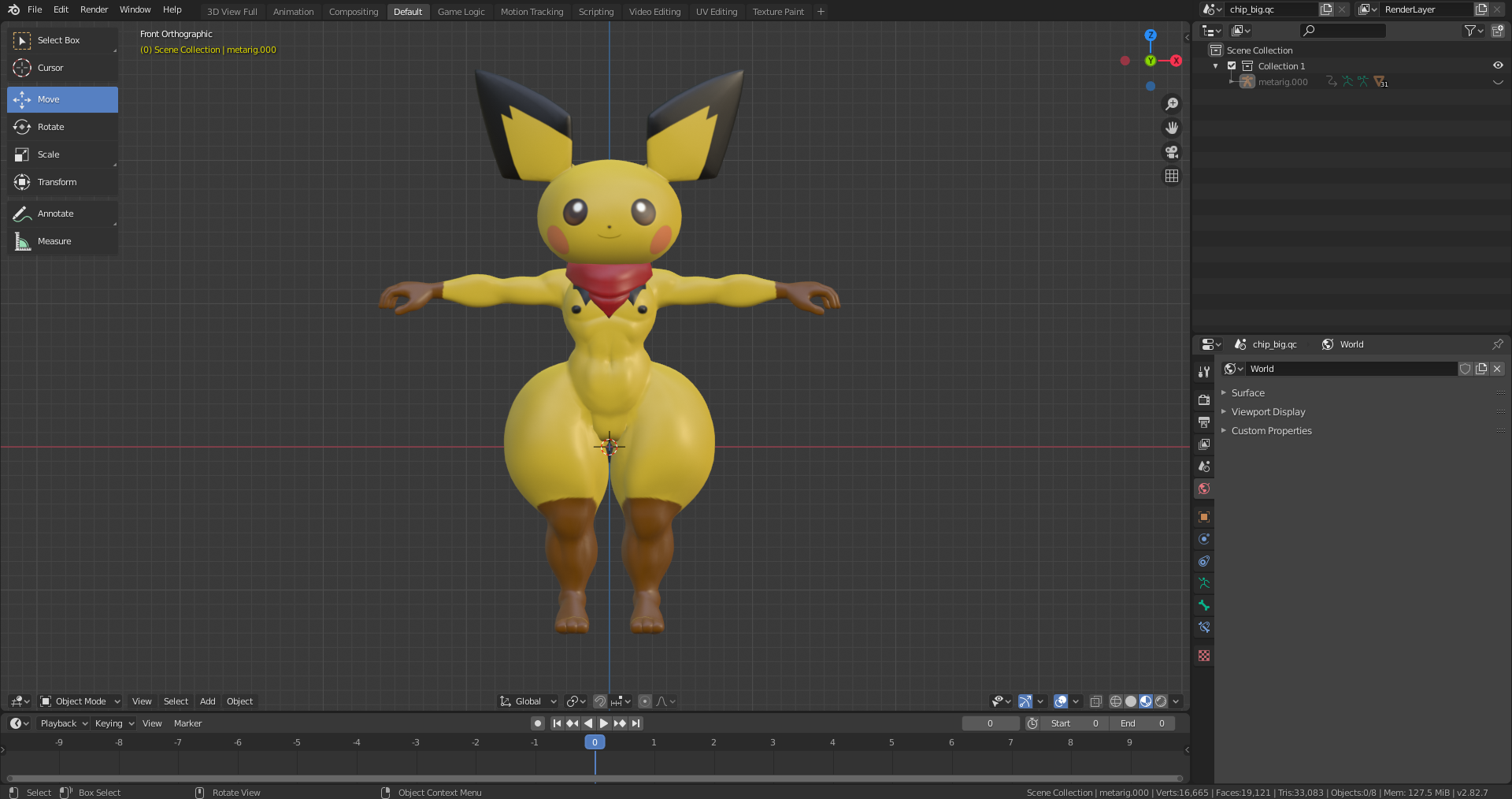Click the pan view hand icon
The height and width of the screenshot is (799, 1512).
point(1172,128)
